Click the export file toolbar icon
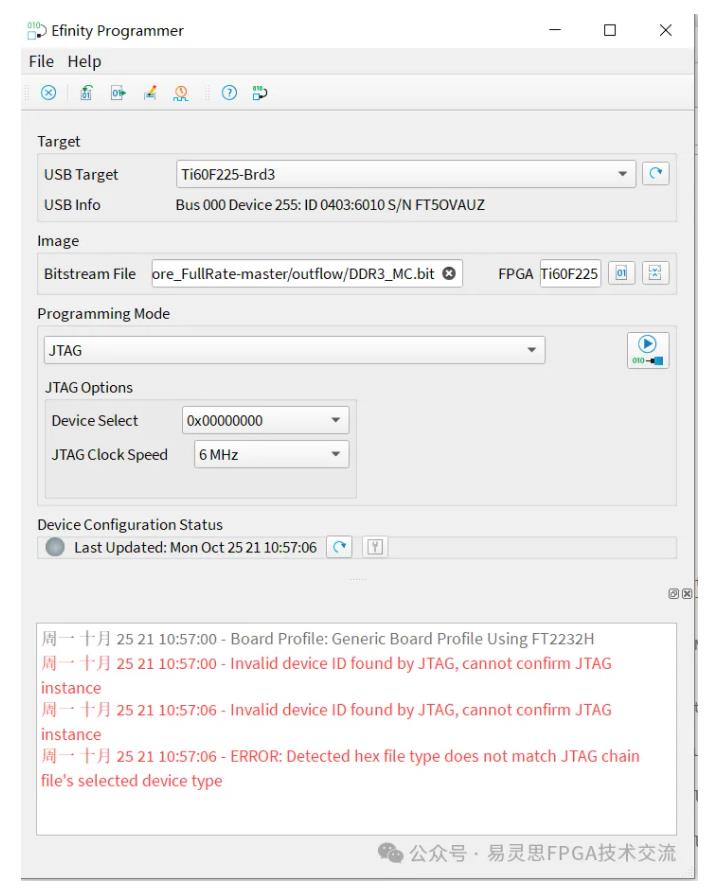Screen dimensions: 707x892 [x=118, y=93]
